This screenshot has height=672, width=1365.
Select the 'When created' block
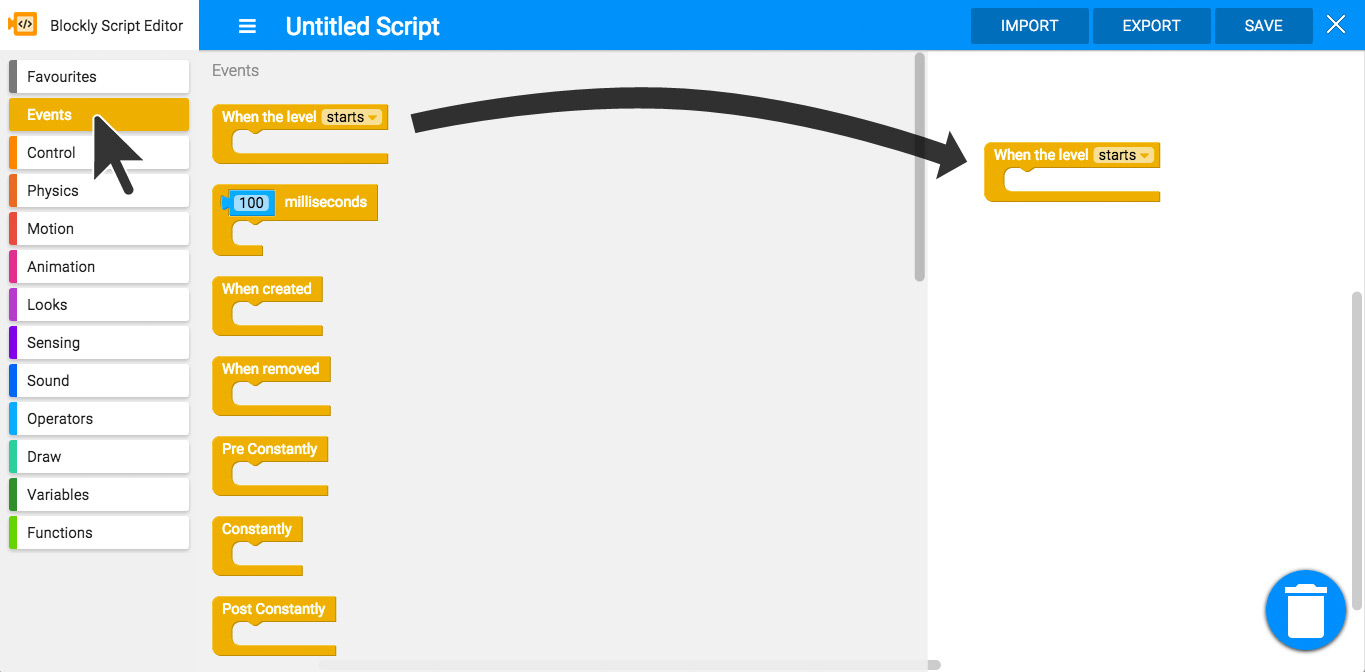point(267,289)
